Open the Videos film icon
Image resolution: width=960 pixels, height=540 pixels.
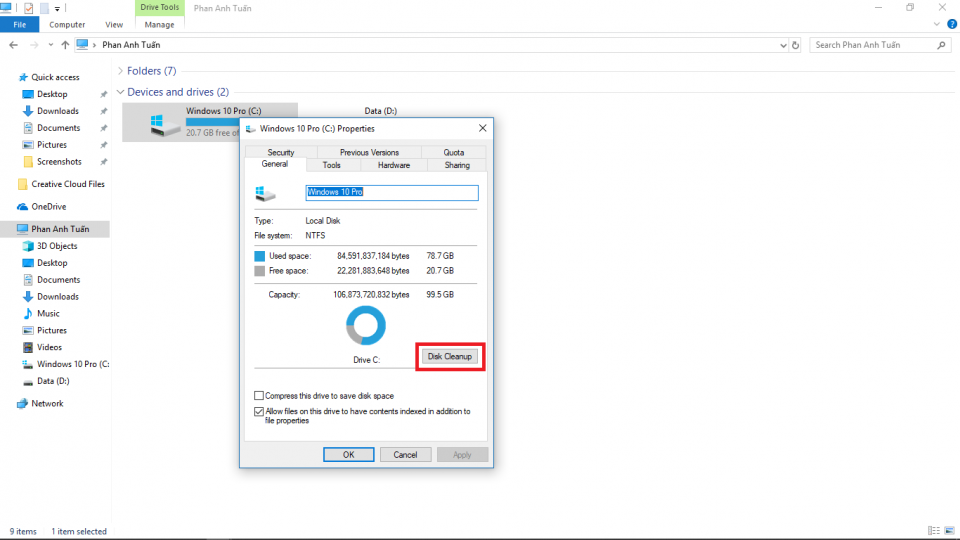click(28, 347)
